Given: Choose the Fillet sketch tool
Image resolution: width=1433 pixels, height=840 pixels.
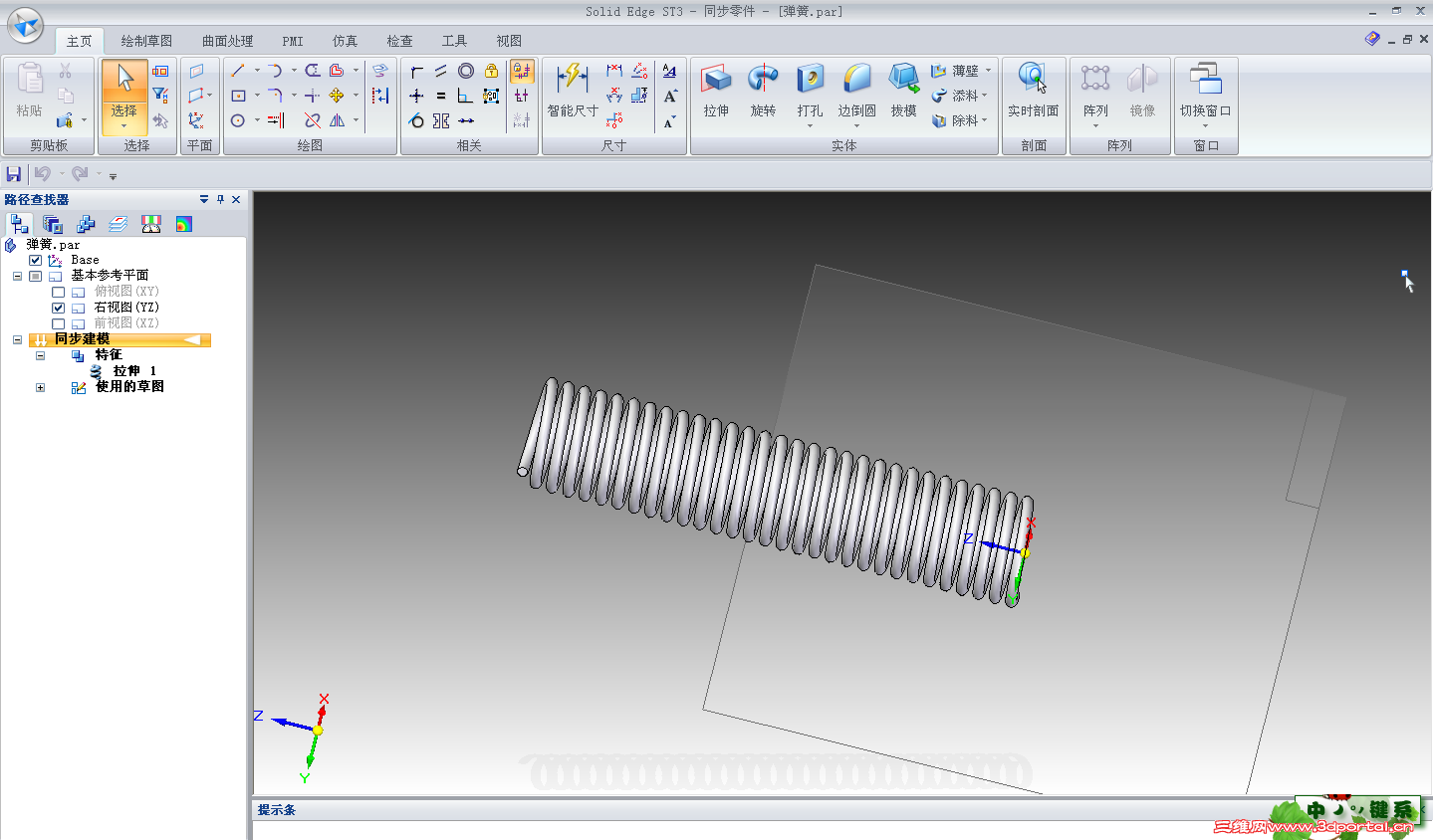Looking at the screenshot, I should coord(275,96).
